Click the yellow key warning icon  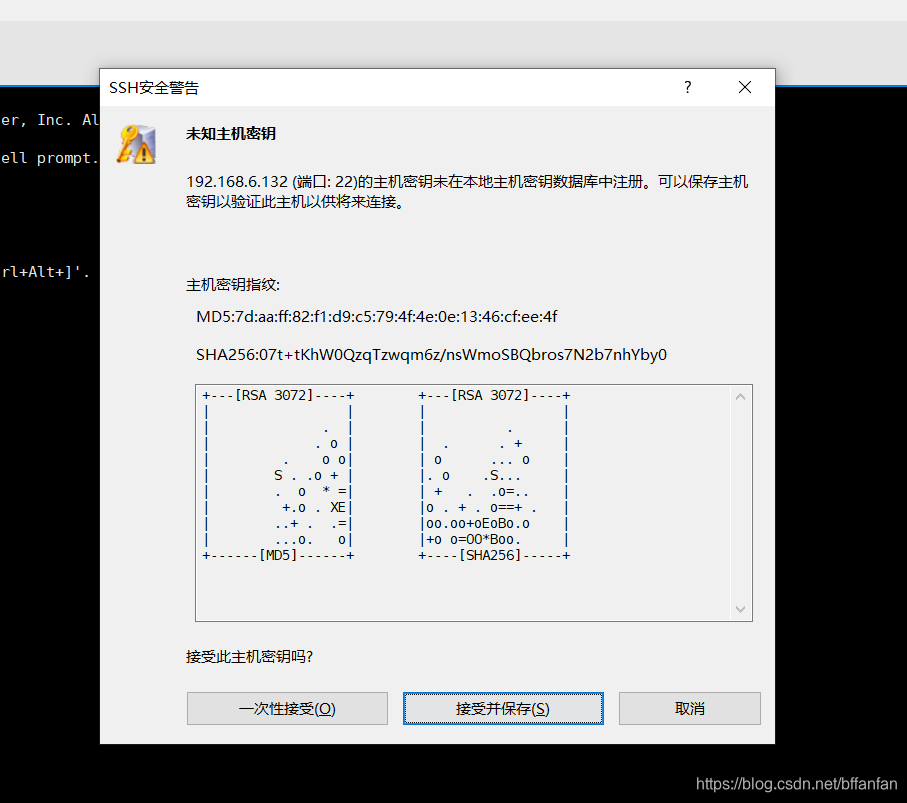(135, 145)
